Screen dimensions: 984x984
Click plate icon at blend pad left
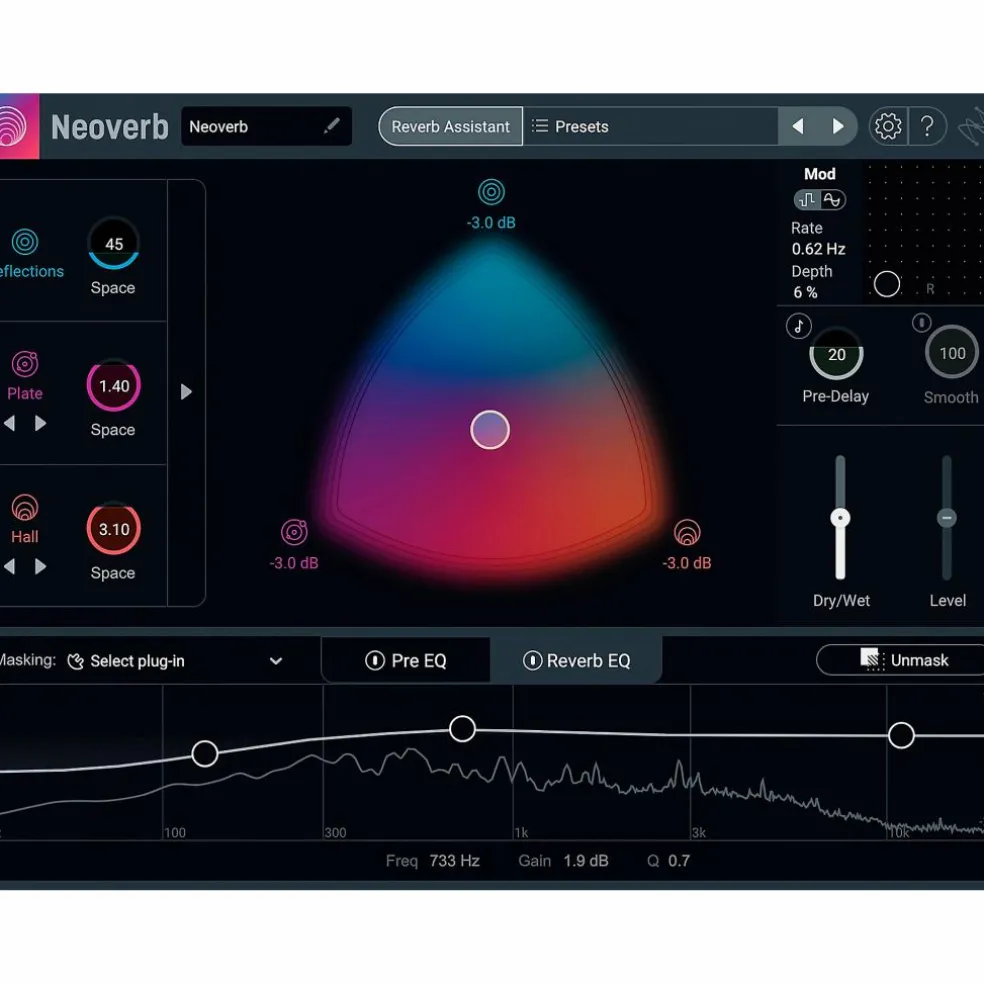click(294, 532)
